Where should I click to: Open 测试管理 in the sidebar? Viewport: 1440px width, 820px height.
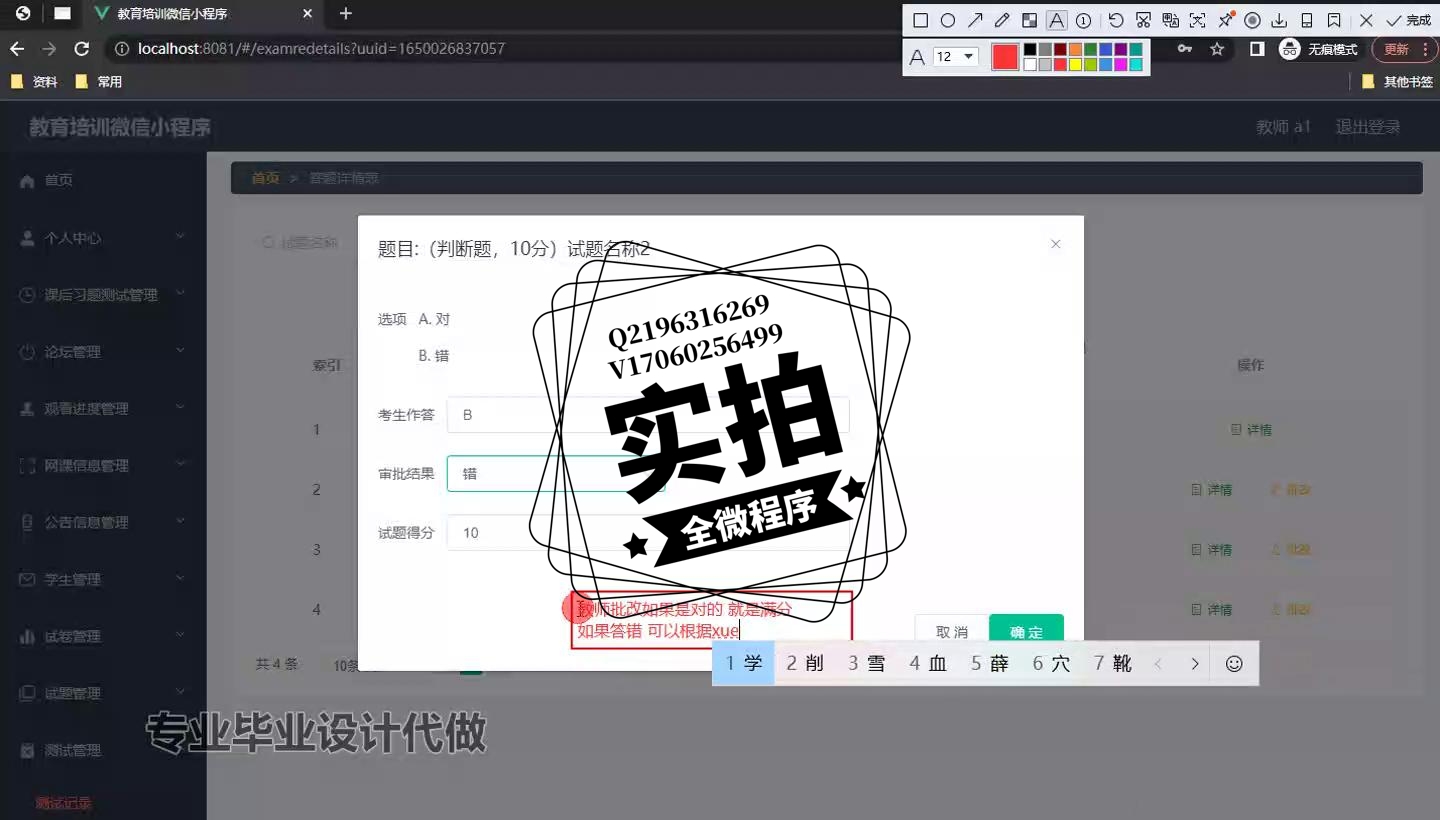tap(103, 750)
